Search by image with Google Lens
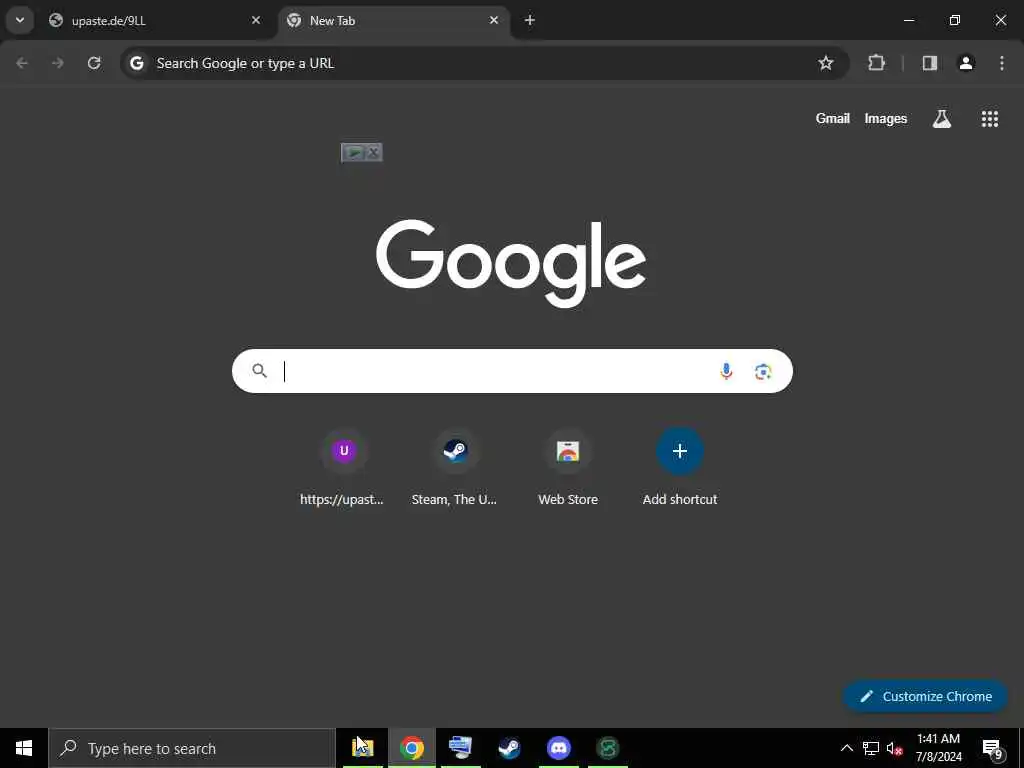 763,371
